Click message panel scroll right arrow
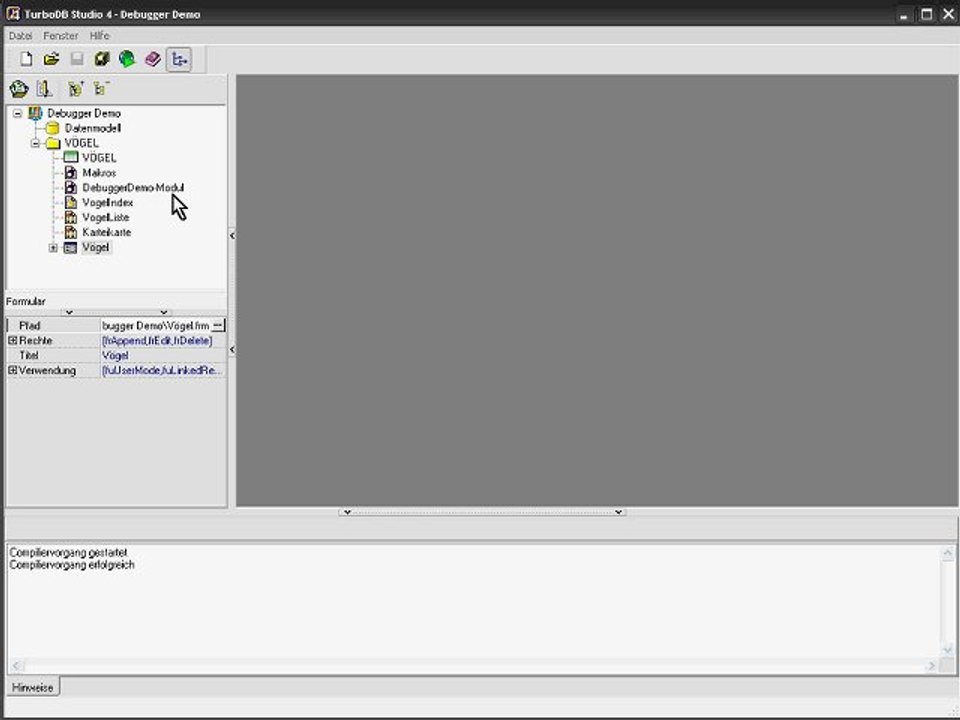 [931, 665]
